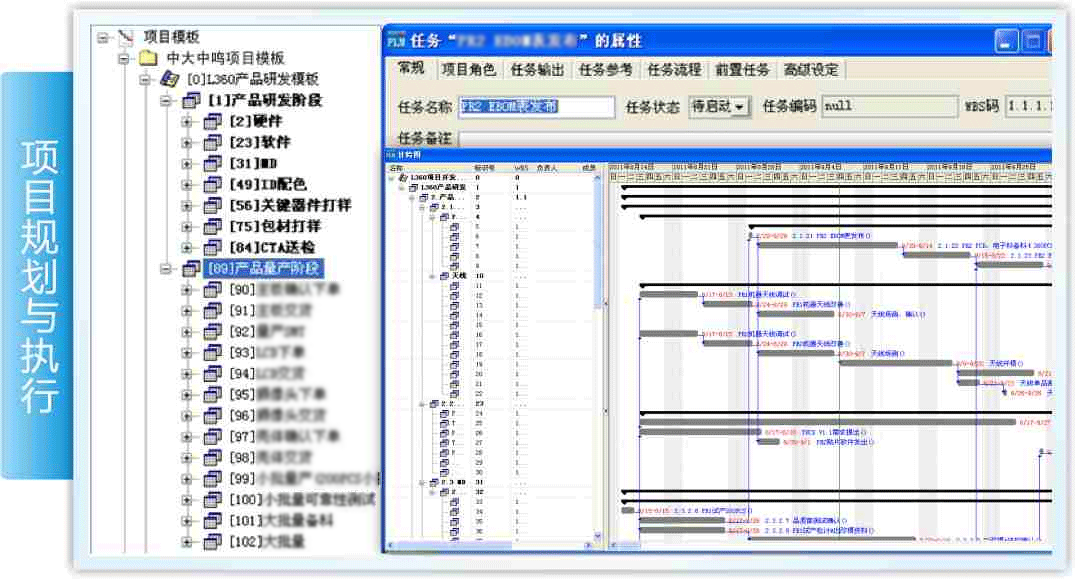Switch to the 项目角色 tab
Image resolution: width=1075 pixels, height=579 pixels.
pyautogui.click(x=468, y=69)
